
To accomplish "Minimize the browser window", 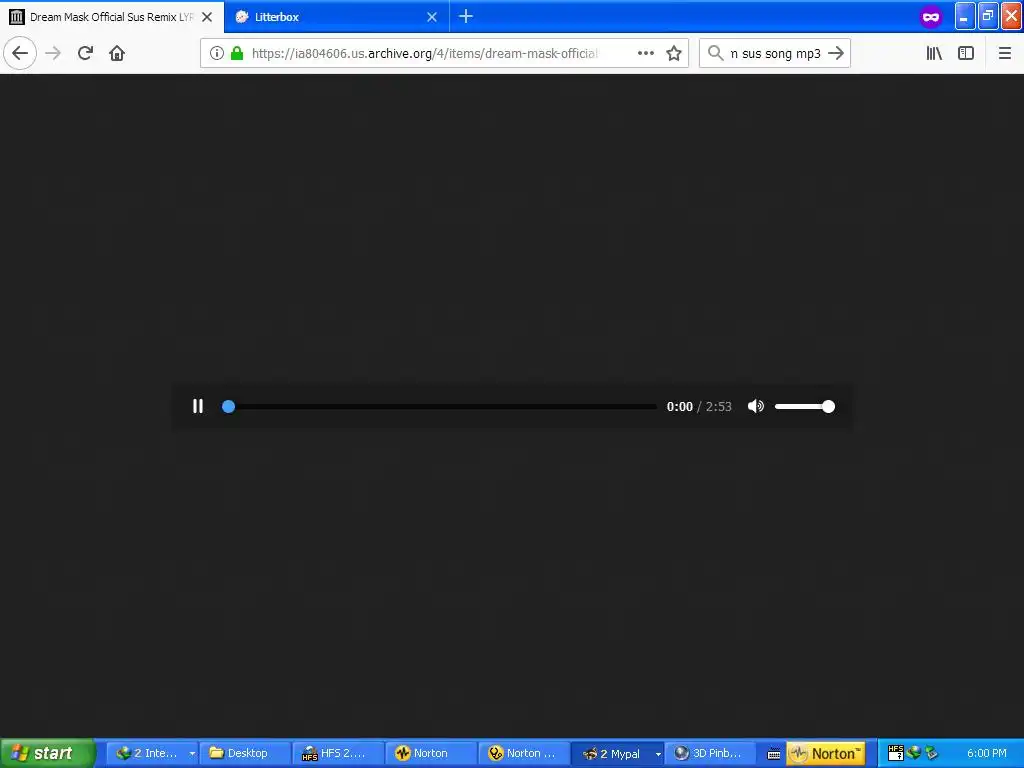I will point(965,17).
